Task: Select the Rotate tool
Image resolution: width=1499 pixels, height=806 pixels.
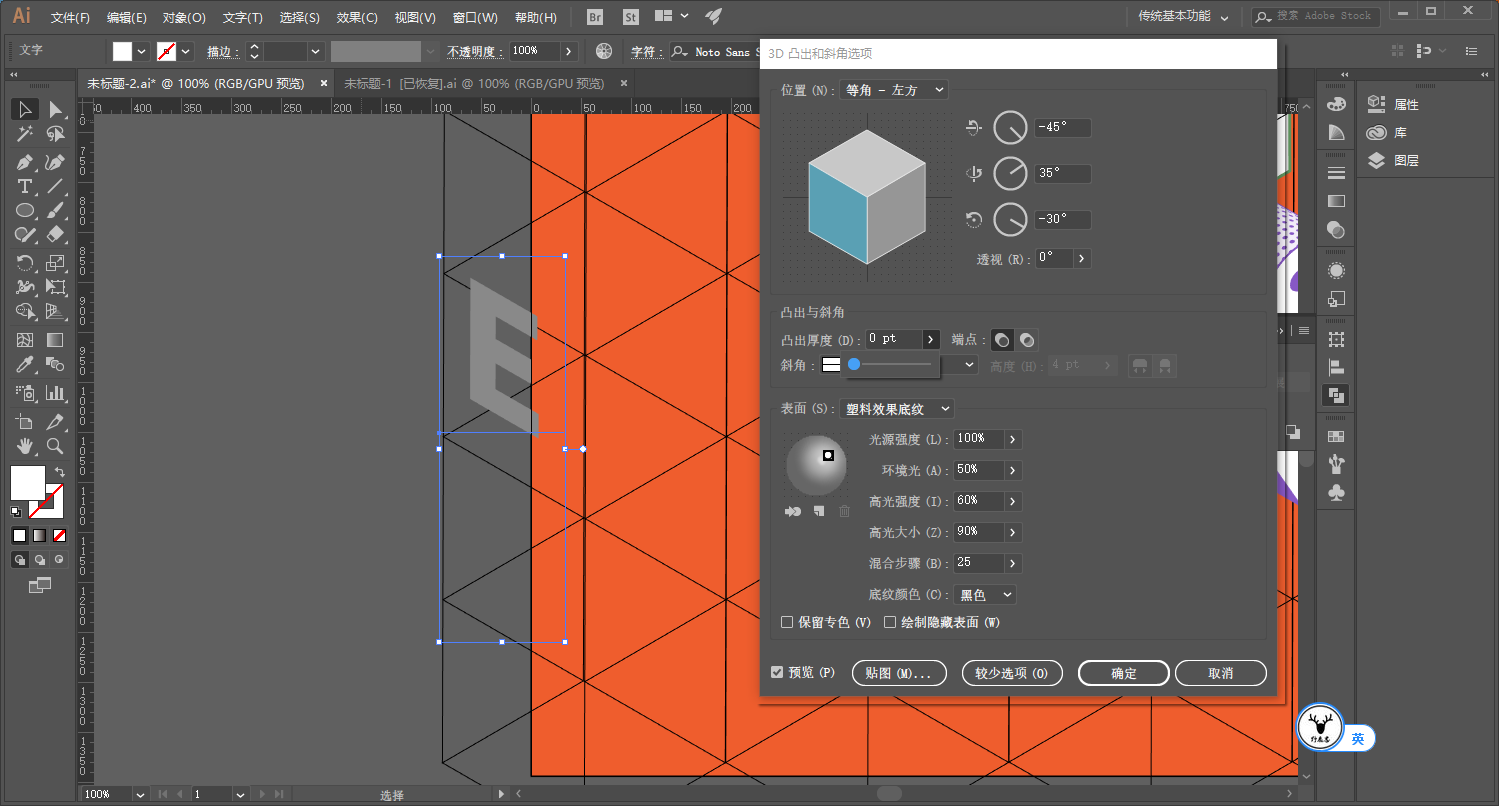Action: [25, 263]
